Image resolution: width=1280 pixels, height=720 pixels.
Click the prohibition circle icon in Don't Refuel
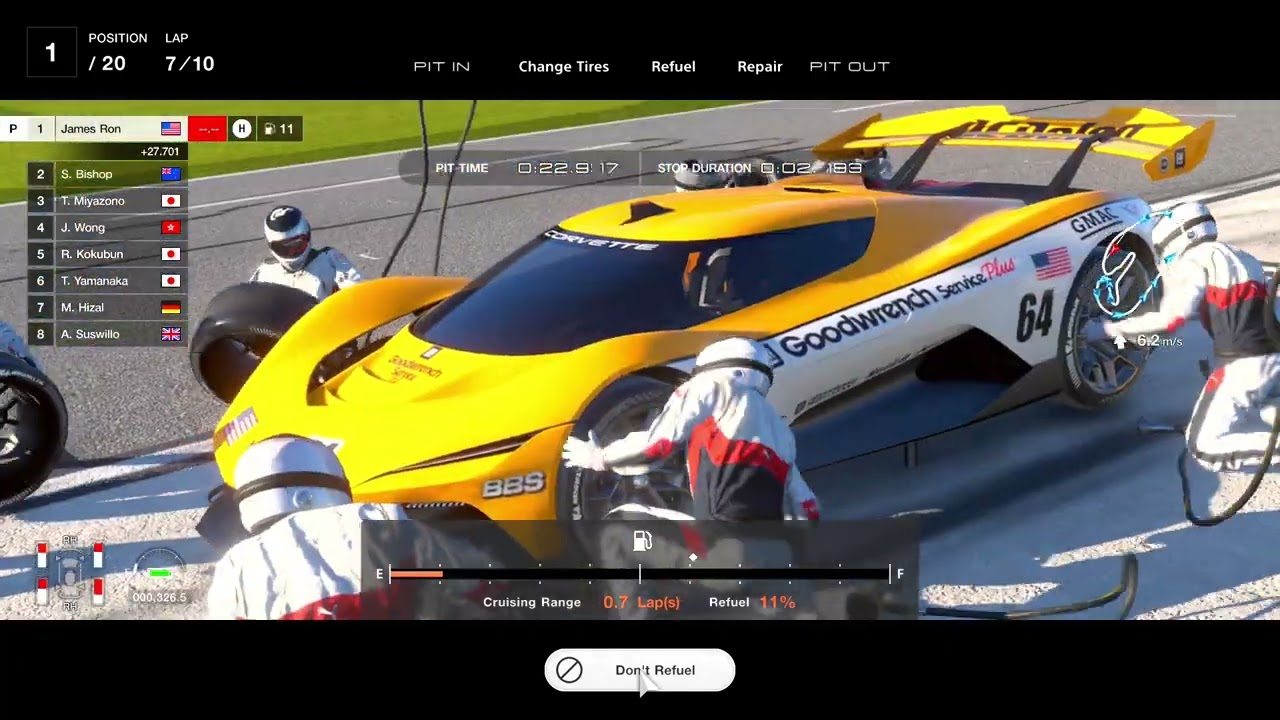tap(569, 670)
